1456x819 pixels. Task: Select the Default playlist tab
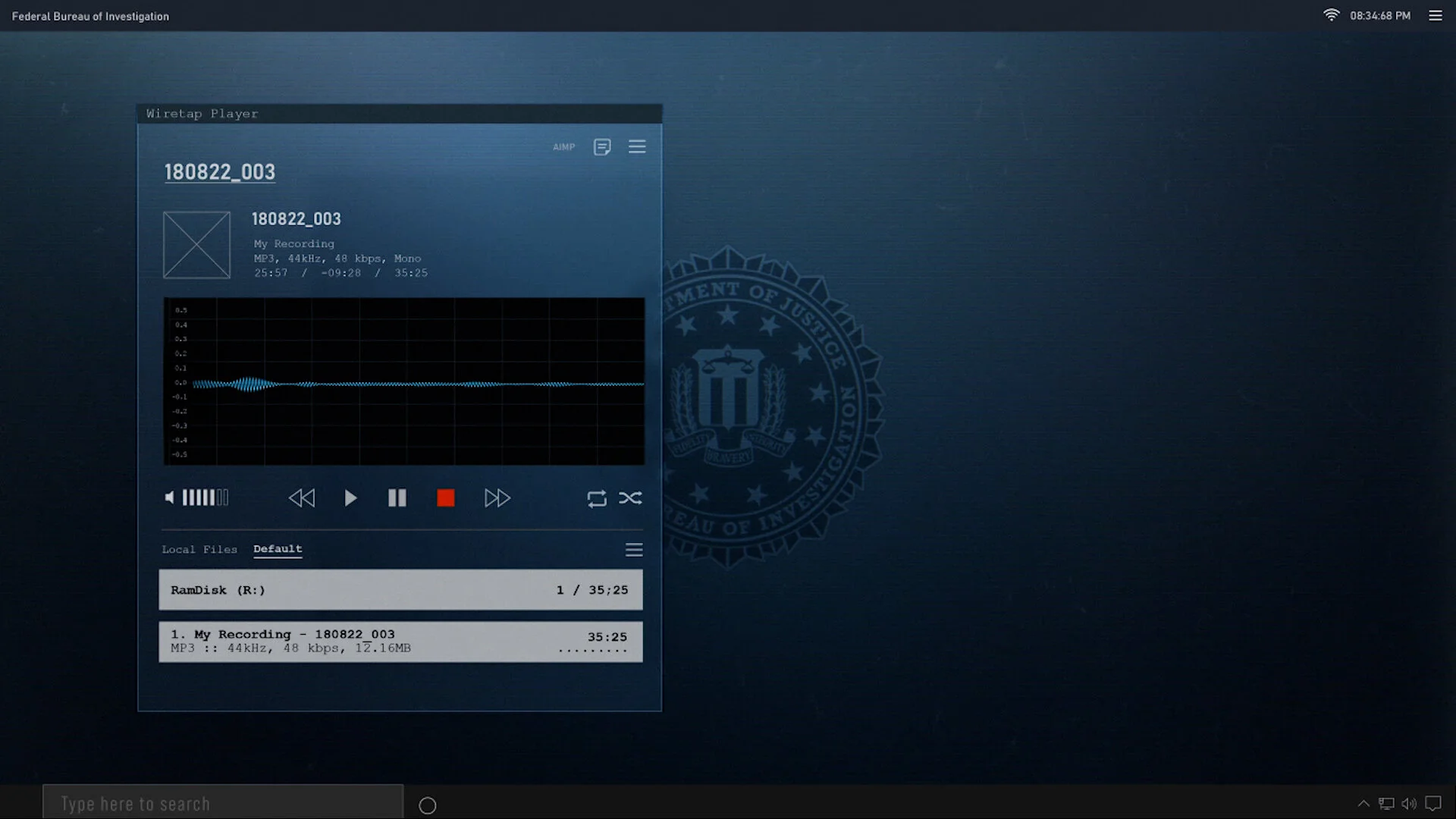278,549
